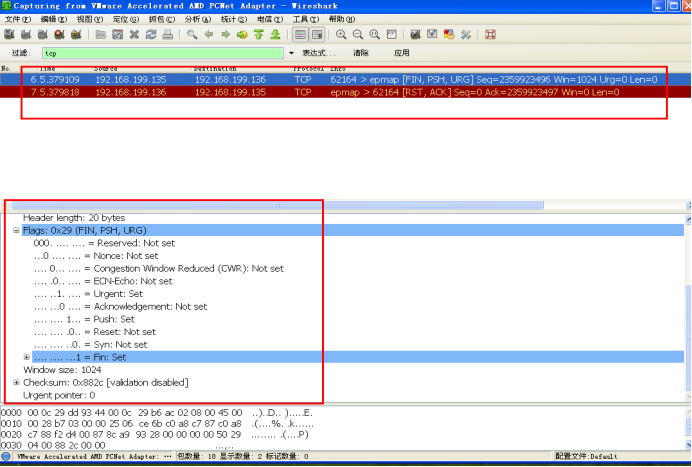Go to specific packet number icon
The image size is (692, 467).
(x=242, y=34)
